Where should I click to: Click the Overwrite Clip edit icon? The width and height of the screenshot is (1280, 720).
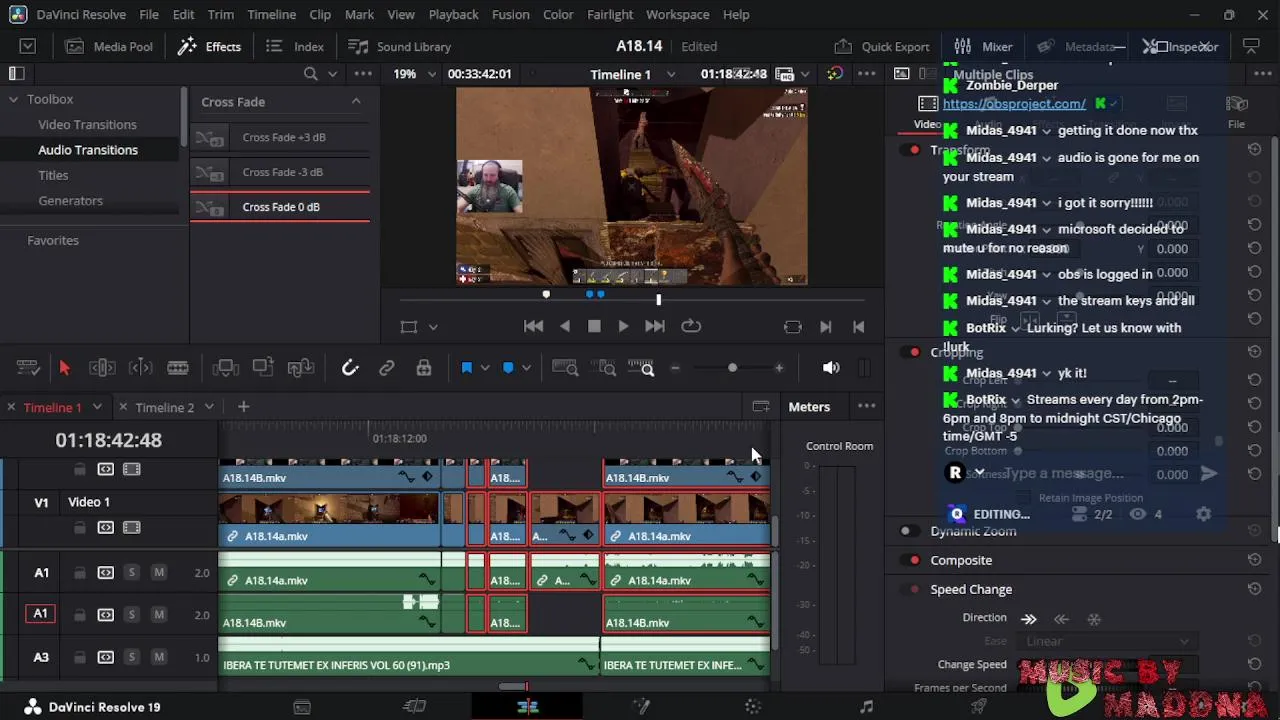click(263, 368)
